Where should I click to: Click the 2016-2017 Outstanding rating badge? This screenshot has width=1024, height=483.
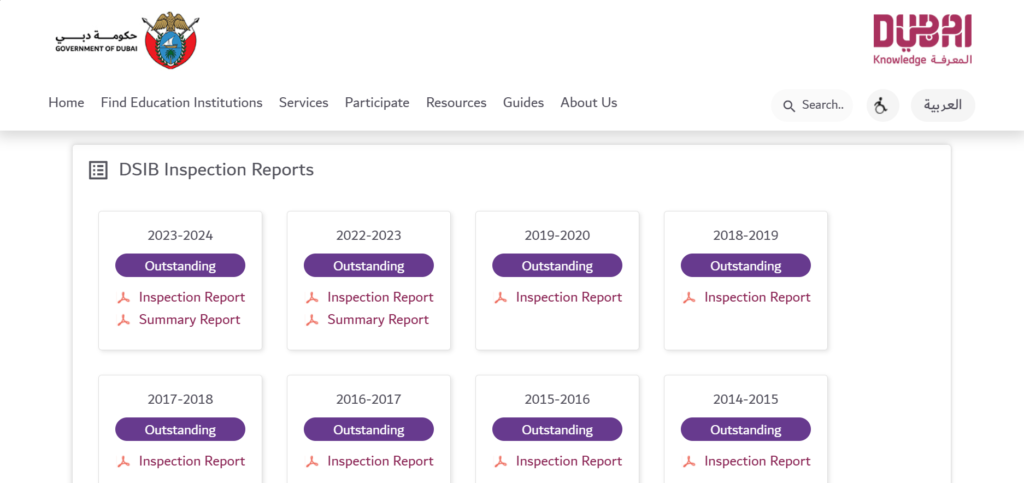(368, 429)
